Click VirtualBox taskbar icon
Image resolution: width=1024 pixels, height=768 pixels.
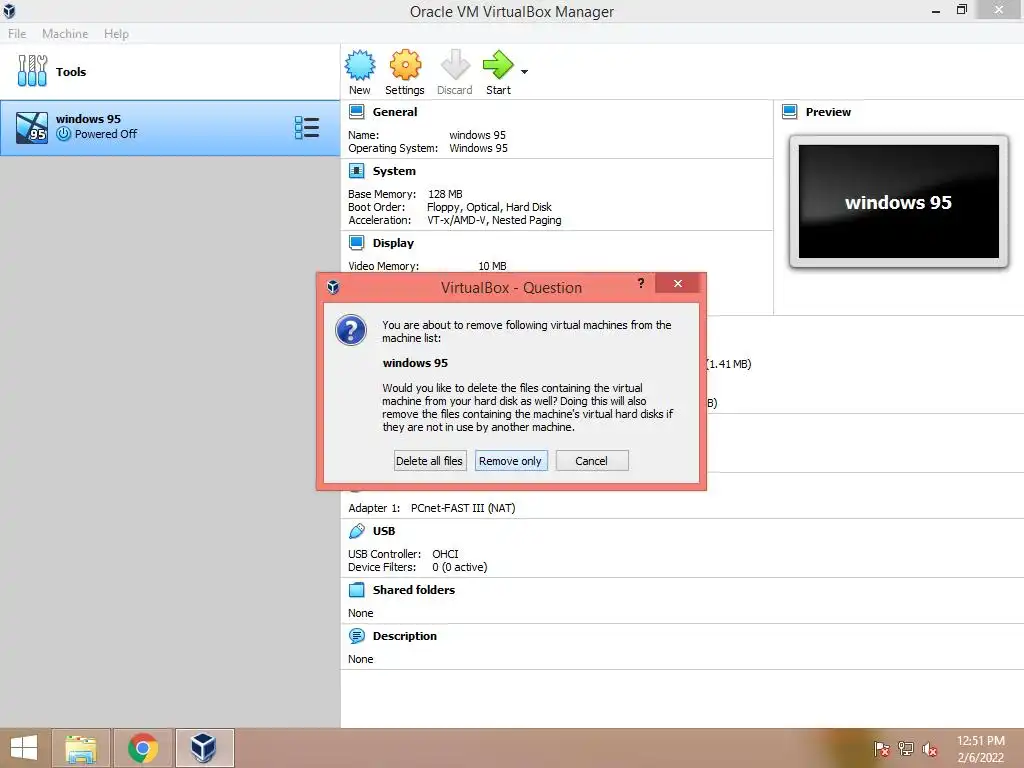pos(204,748)
